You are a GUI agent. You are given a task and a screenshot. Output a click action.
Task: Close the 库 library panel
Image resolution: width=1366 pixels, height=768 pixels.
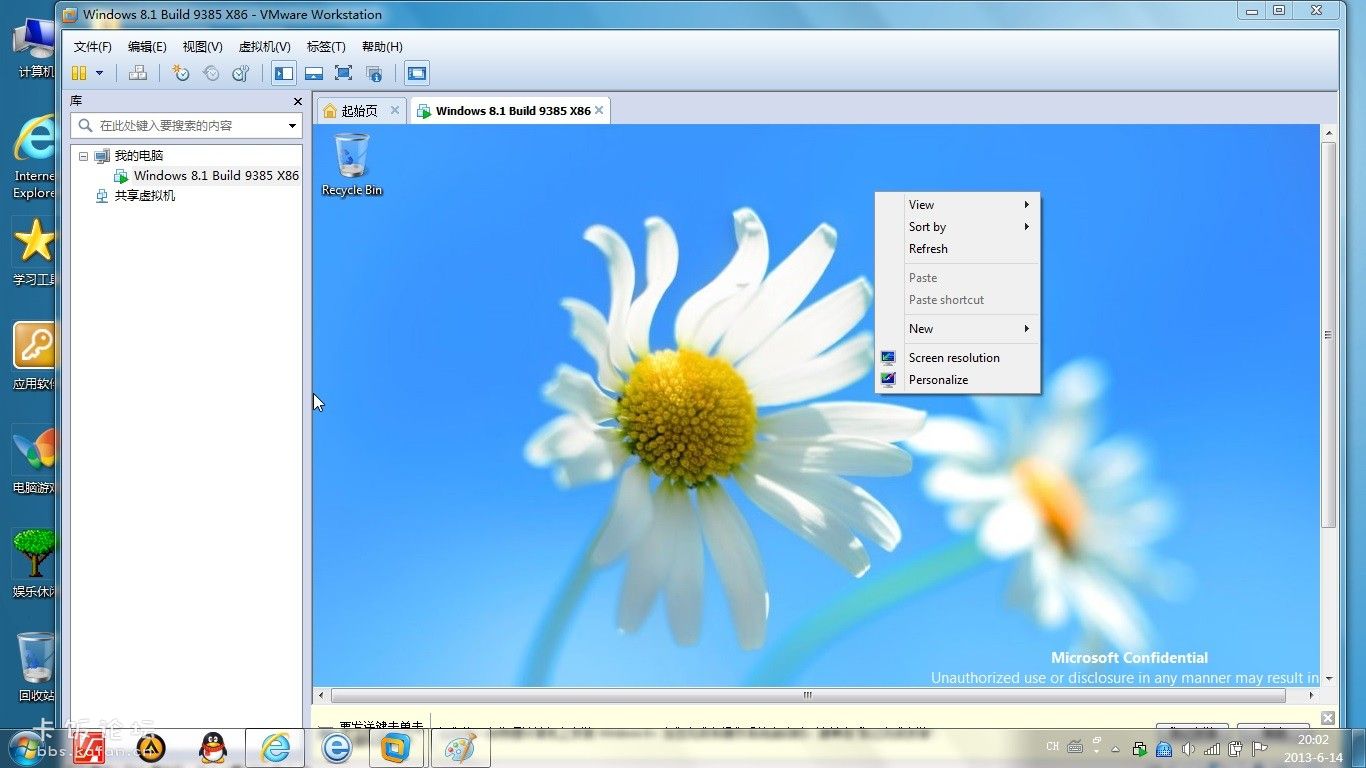point(297,101)
